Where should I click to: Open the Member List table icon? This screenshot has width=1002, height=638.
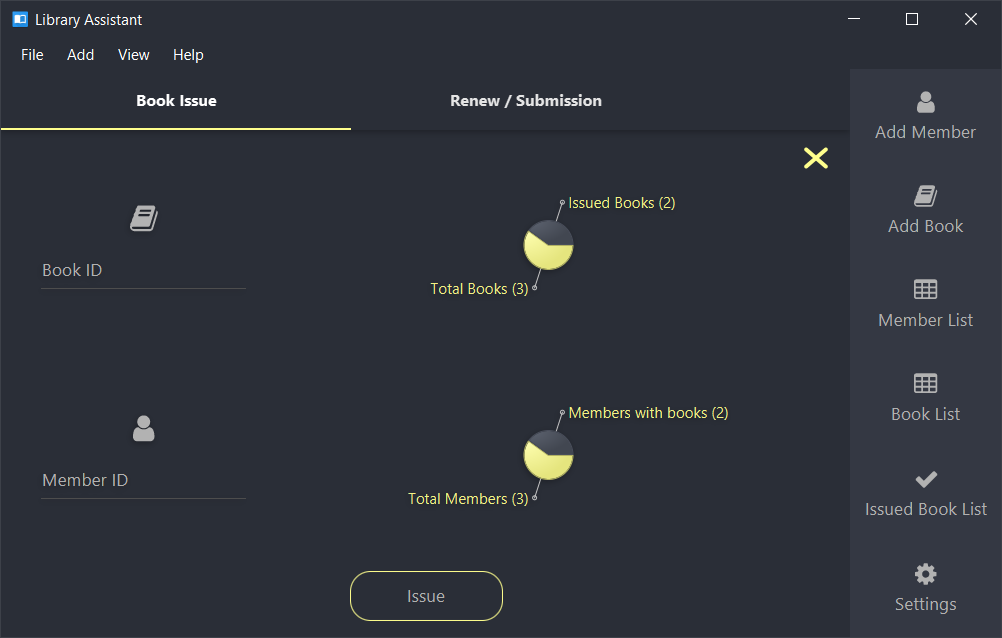coord(925,290)
